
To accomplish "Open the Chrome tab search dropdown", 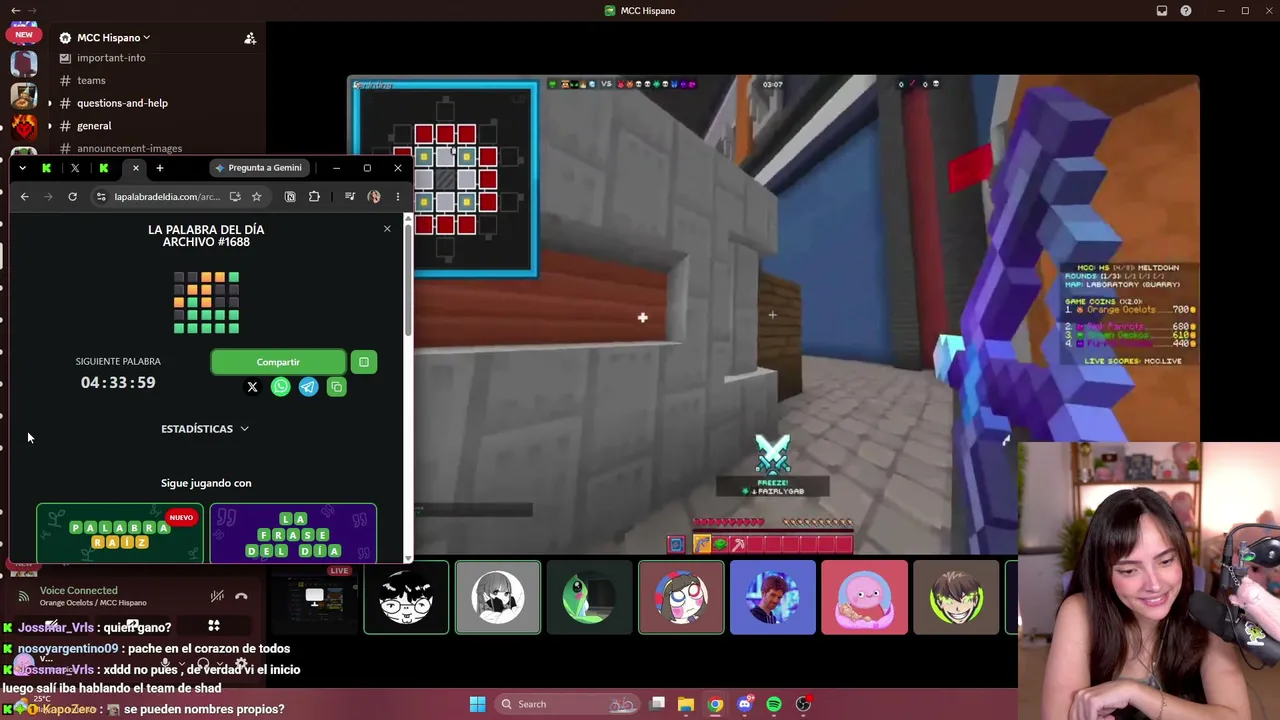I will coord(22,168).
